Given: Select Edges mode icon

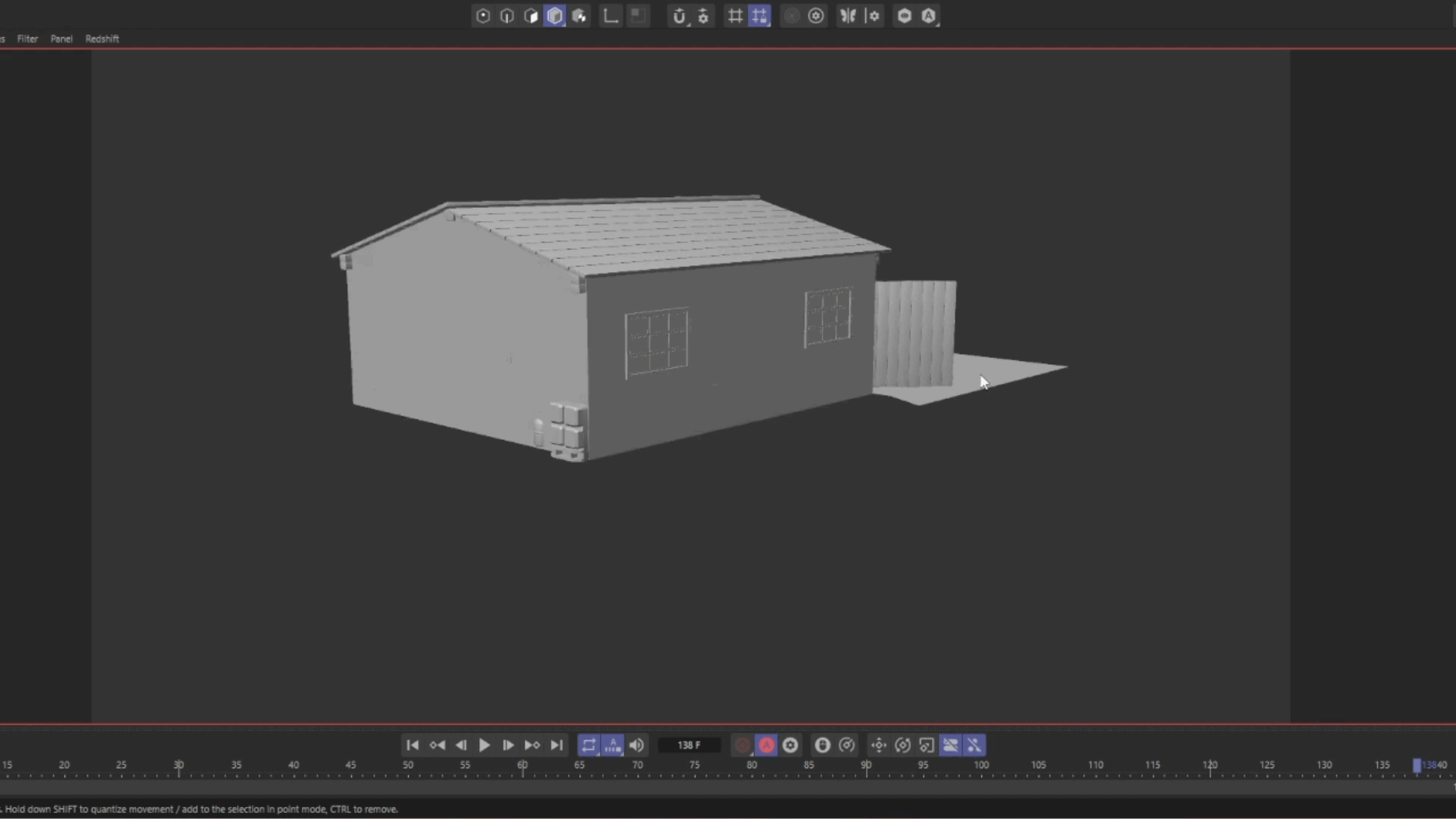Looking at the screenshot, I should pyautogui.click(x=507, y=16).
